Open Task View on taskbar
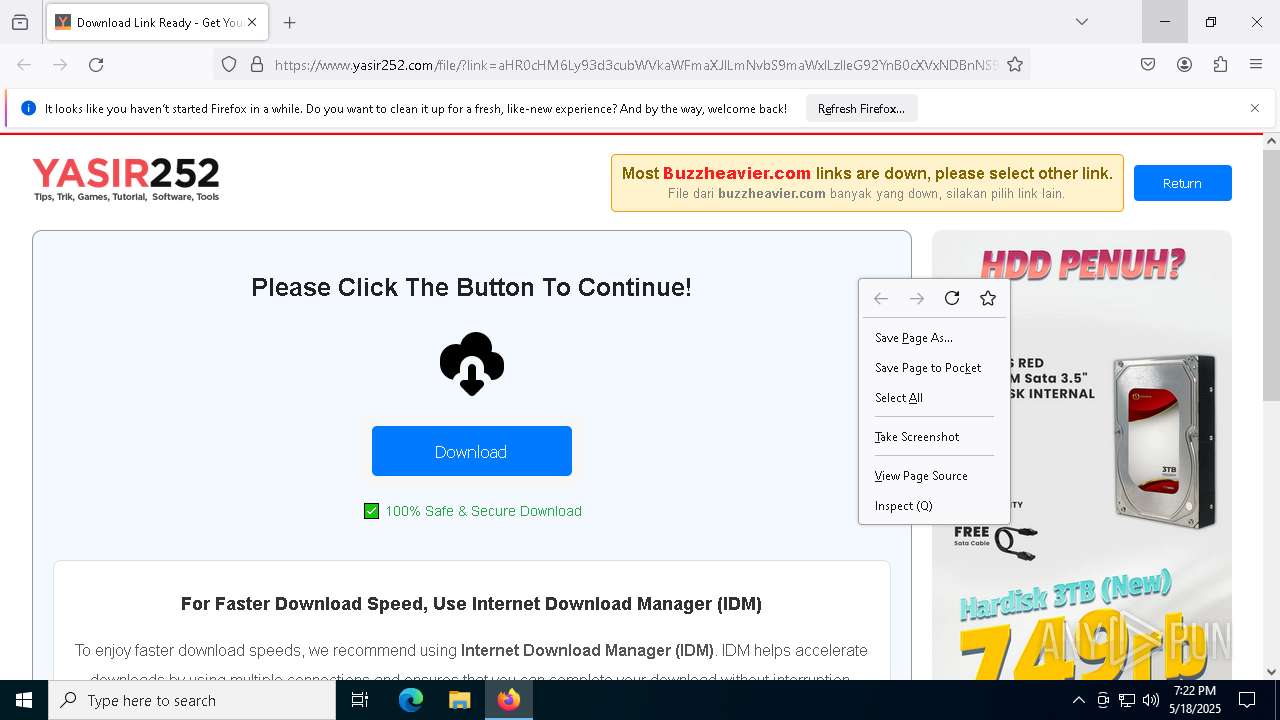This screenshot has height=720, width=1280. [360, 700]
